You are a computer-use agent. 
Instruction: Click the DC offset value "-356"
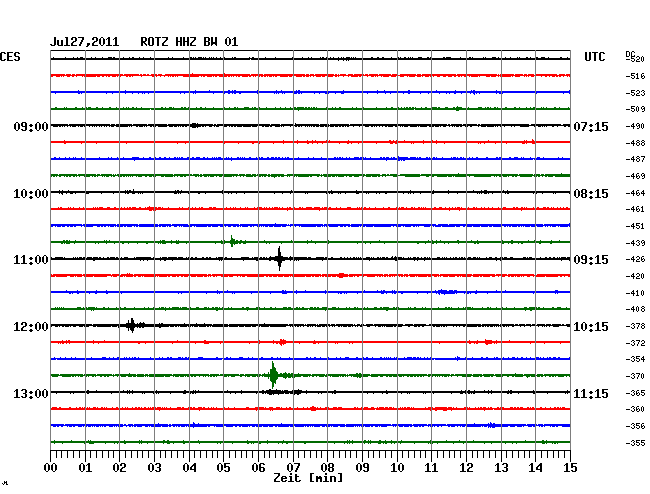click(635, 426)
